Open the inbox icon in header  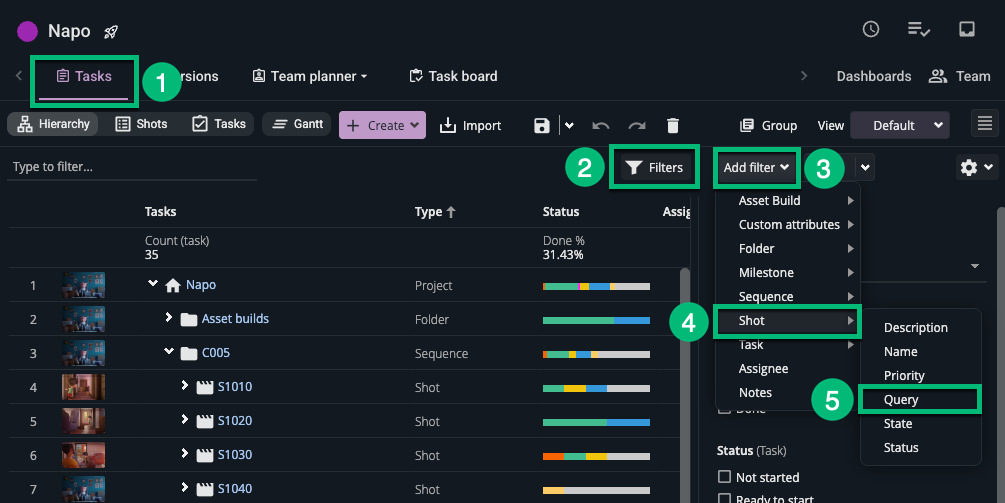[967, 29]
